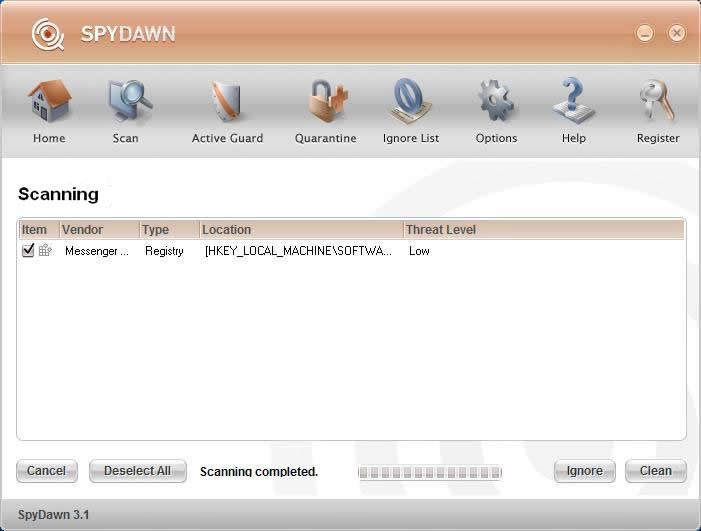Open Help question mark icon
This screenshot has height=531, width=701.
point(574,102)
